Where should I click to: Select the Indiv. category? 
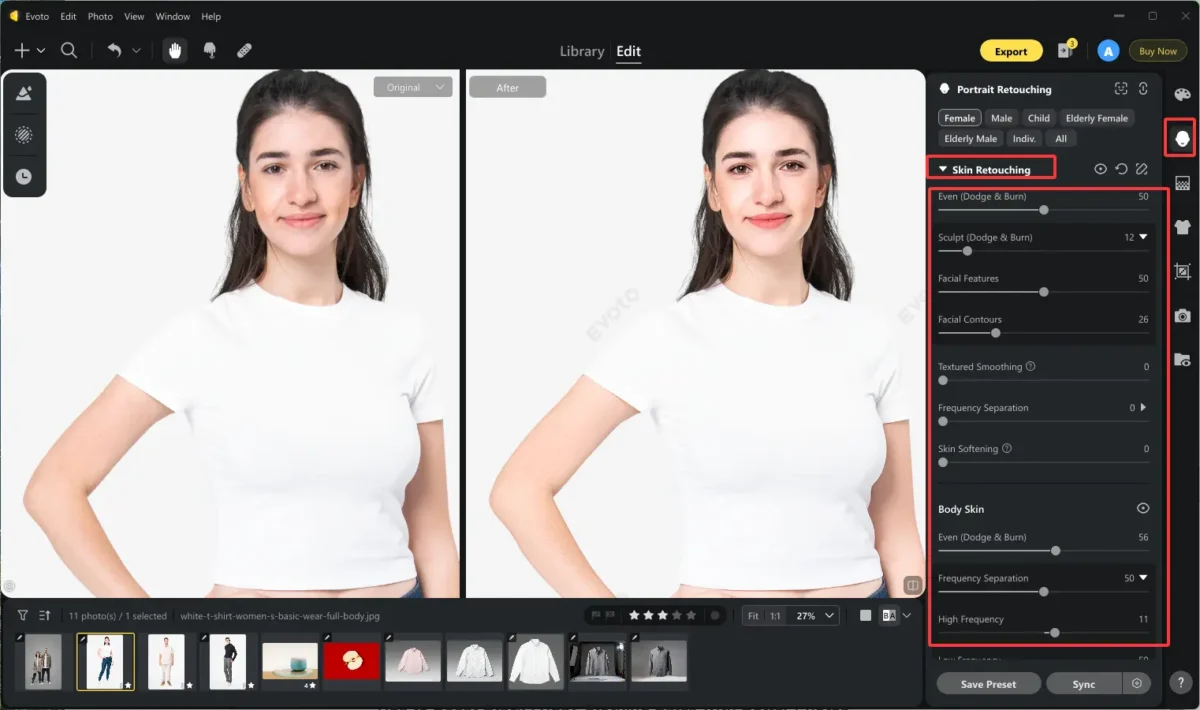click(1024, 139)
